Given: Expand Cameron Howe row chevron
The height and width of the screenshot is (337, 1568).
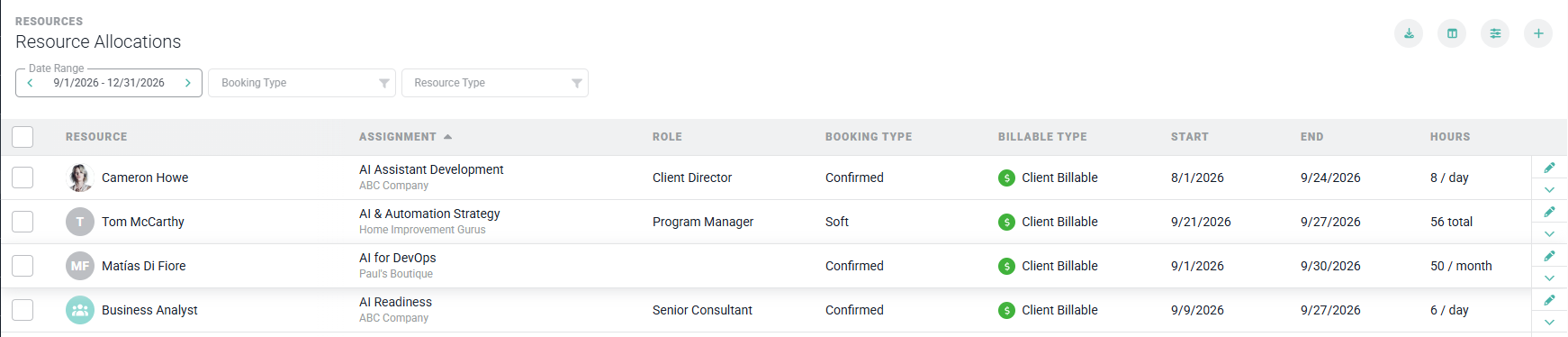Looking at the screenshot, I should [1549, 190].
